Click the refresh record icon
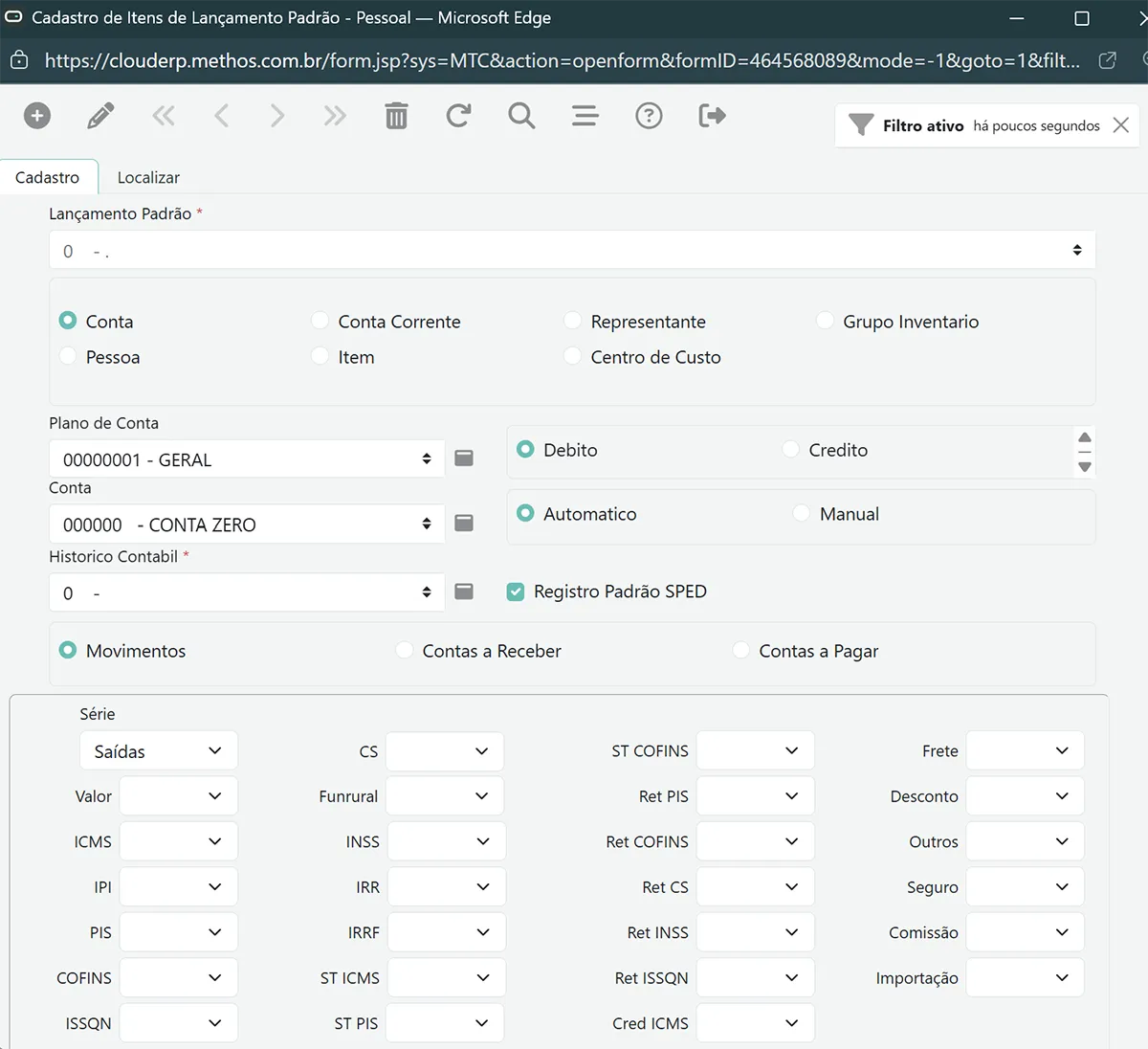Screen dimensions: 1148x1049 [x=458, y=116]
